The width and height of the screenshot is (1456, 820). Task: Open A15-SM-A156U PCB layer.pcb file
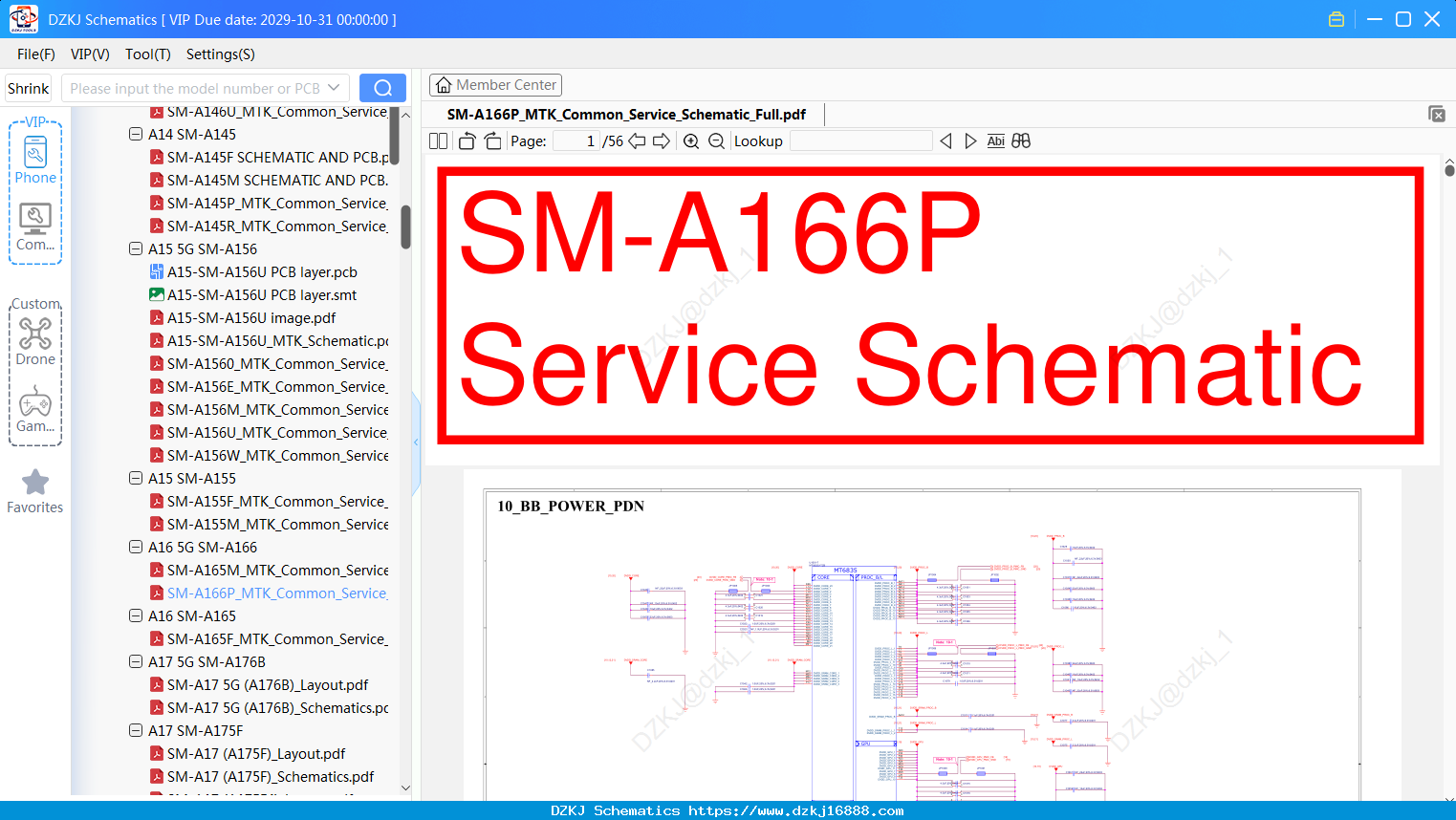pyautogui.click(x=252, y=272)
